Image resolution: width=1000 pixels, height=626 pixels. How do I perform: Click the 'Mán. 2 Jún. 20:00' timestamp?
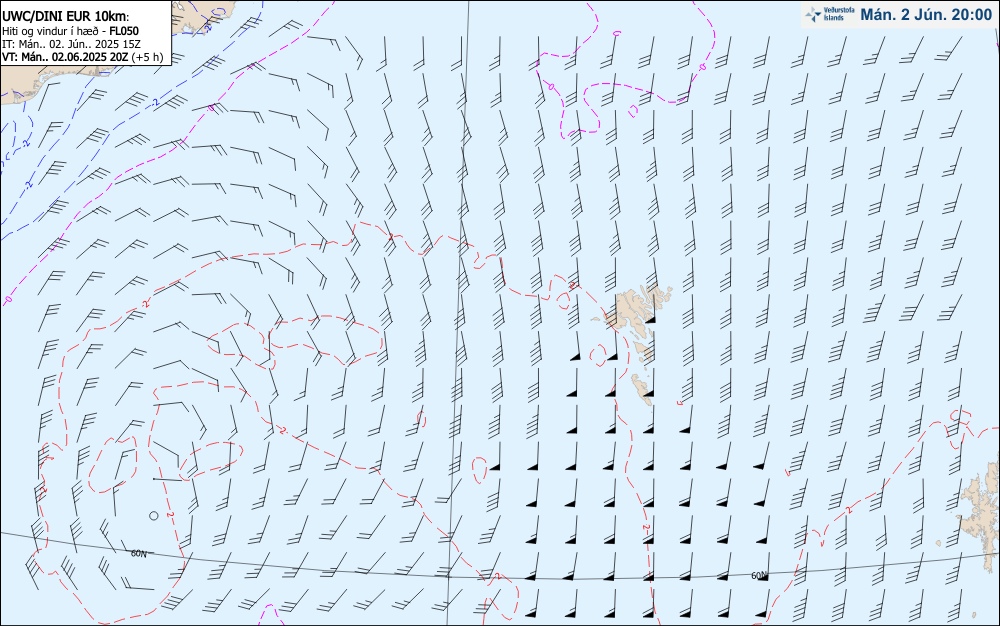pos(925,15)
